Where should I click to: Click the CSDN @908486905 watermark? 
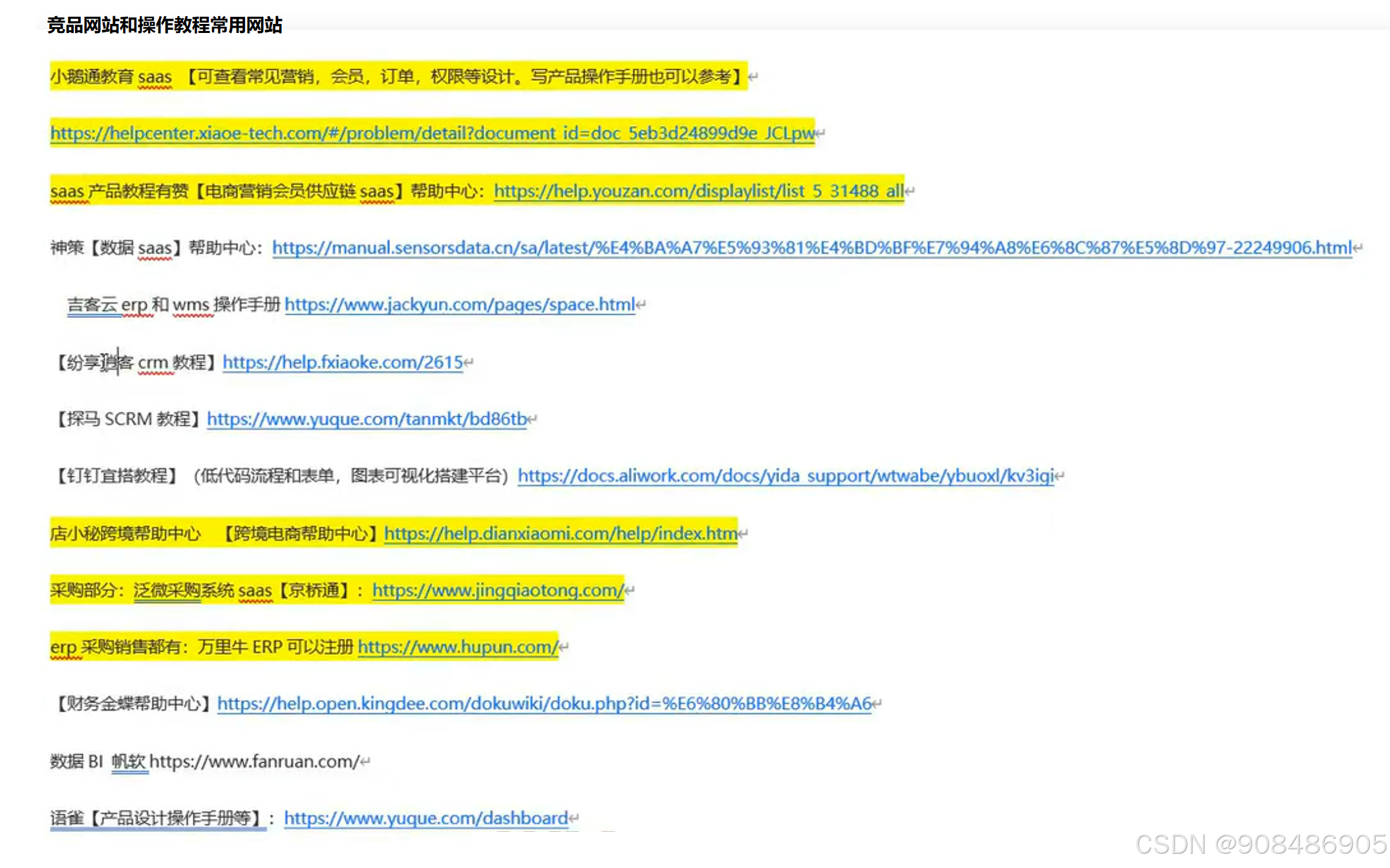click(x=1260, y=845)
